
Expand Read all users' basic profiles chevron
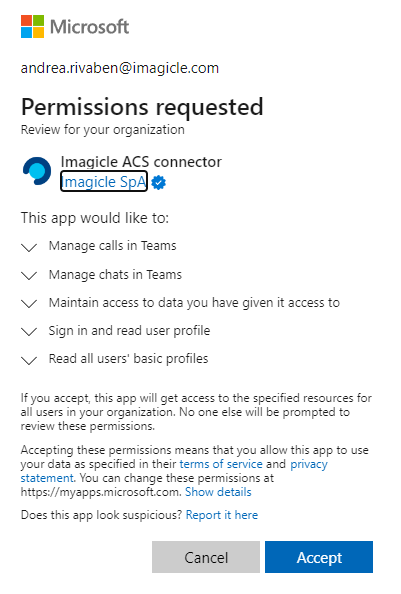[29, 360]
